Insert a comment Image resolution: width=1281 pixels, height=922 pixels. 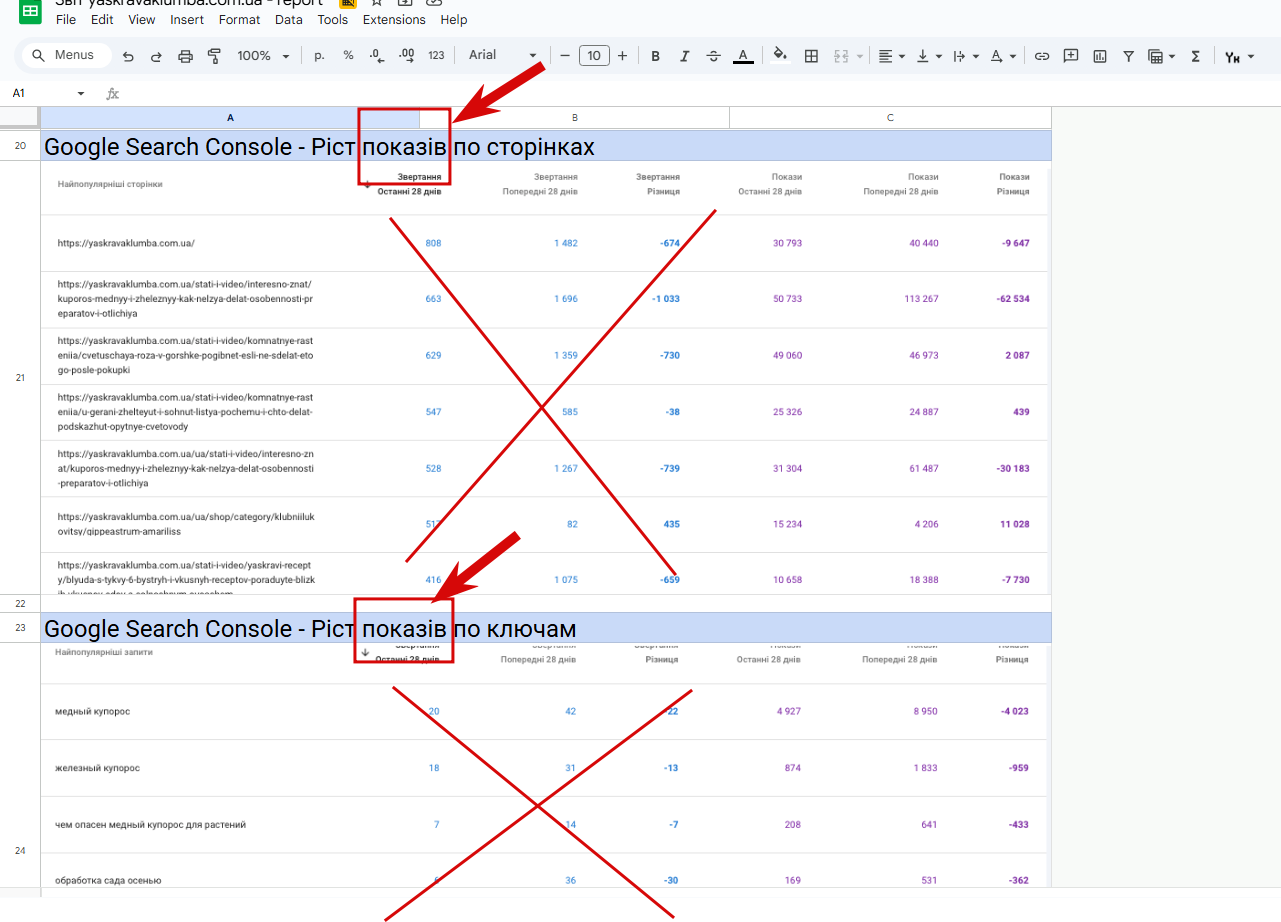point(1071,56)
